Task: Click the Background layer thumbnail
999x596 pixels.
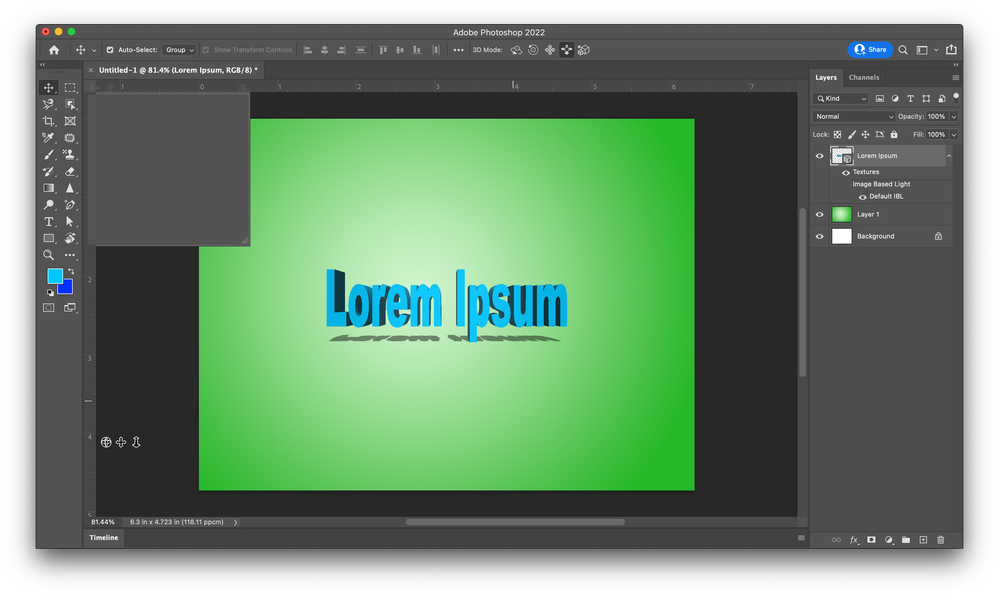Action: pos(841,235)
